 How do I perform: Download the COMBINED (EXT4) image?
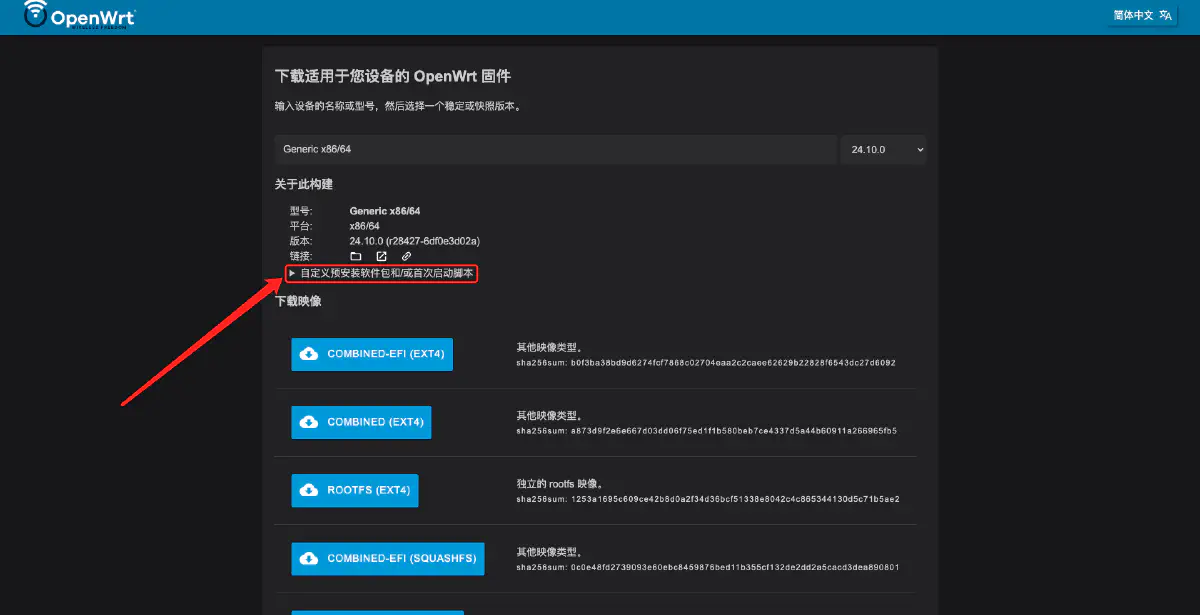361,422
